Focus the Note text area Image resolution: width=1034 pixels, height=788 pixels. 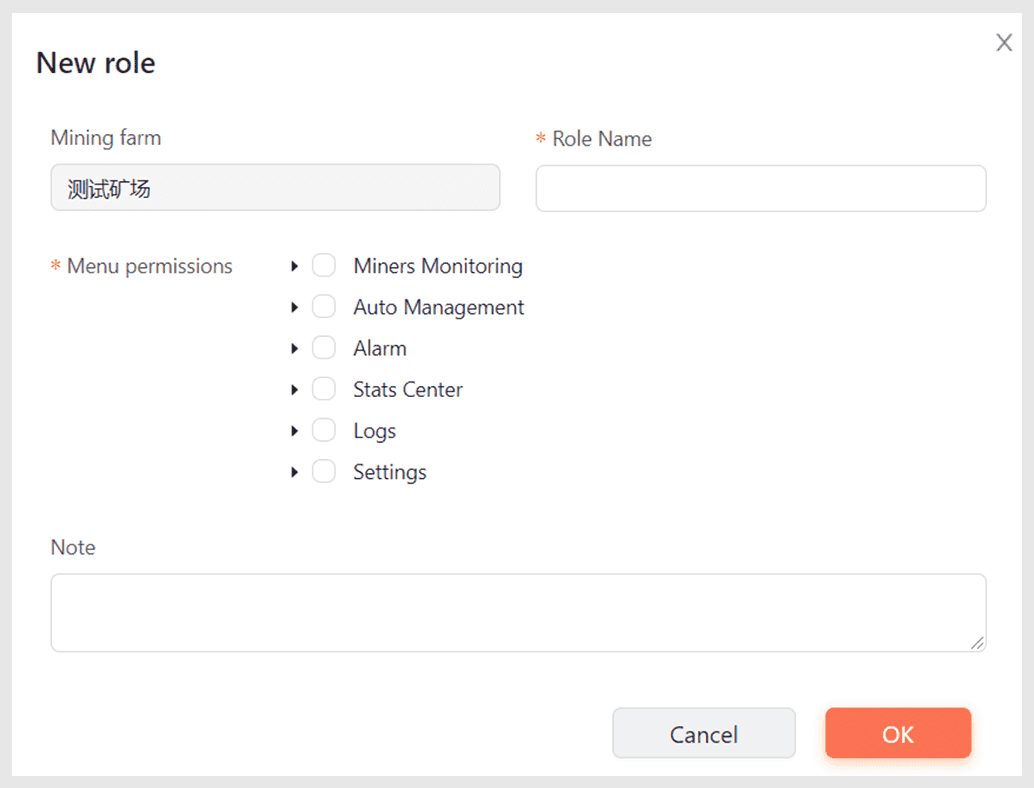coord(517,612)
